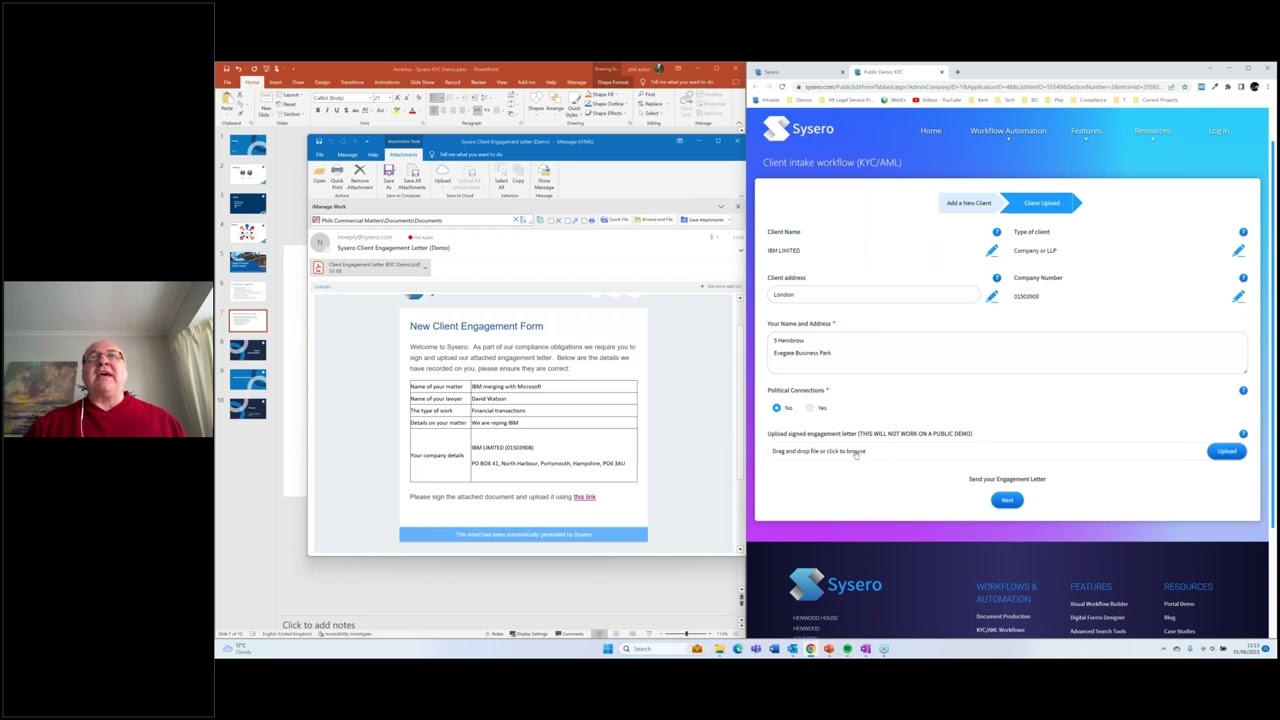Edit Company Number with its pencil icon
This screenshot has width=1280, height=720.
coord(1239,296)
